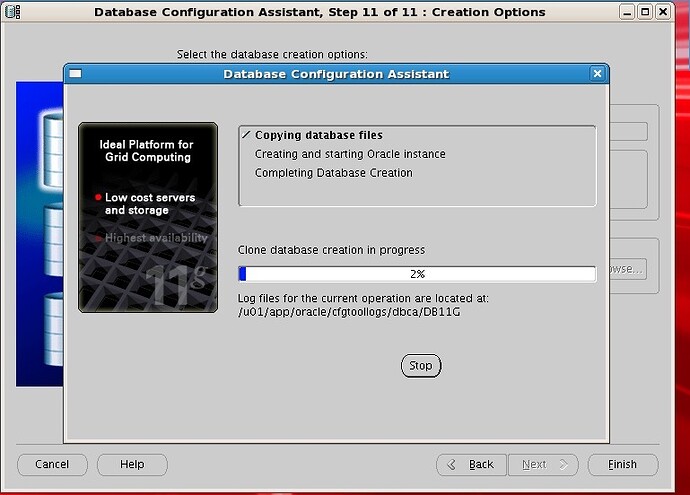The width and height of the screenshot is (690, 495).
Task: Click the DBCA application icon in the title bar
Action: (12, 12)
